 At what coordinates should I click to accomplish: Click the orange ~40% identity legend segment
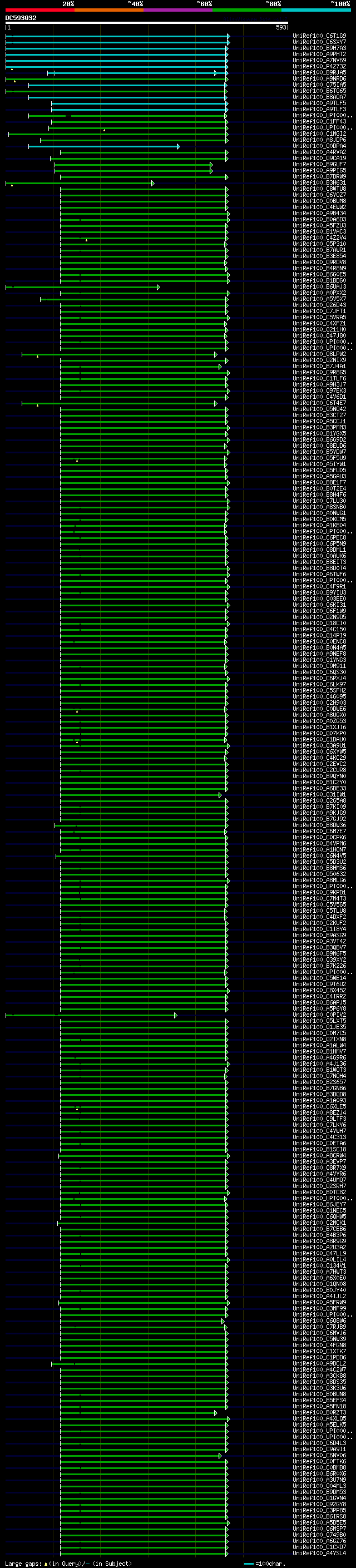coord(108,10)
